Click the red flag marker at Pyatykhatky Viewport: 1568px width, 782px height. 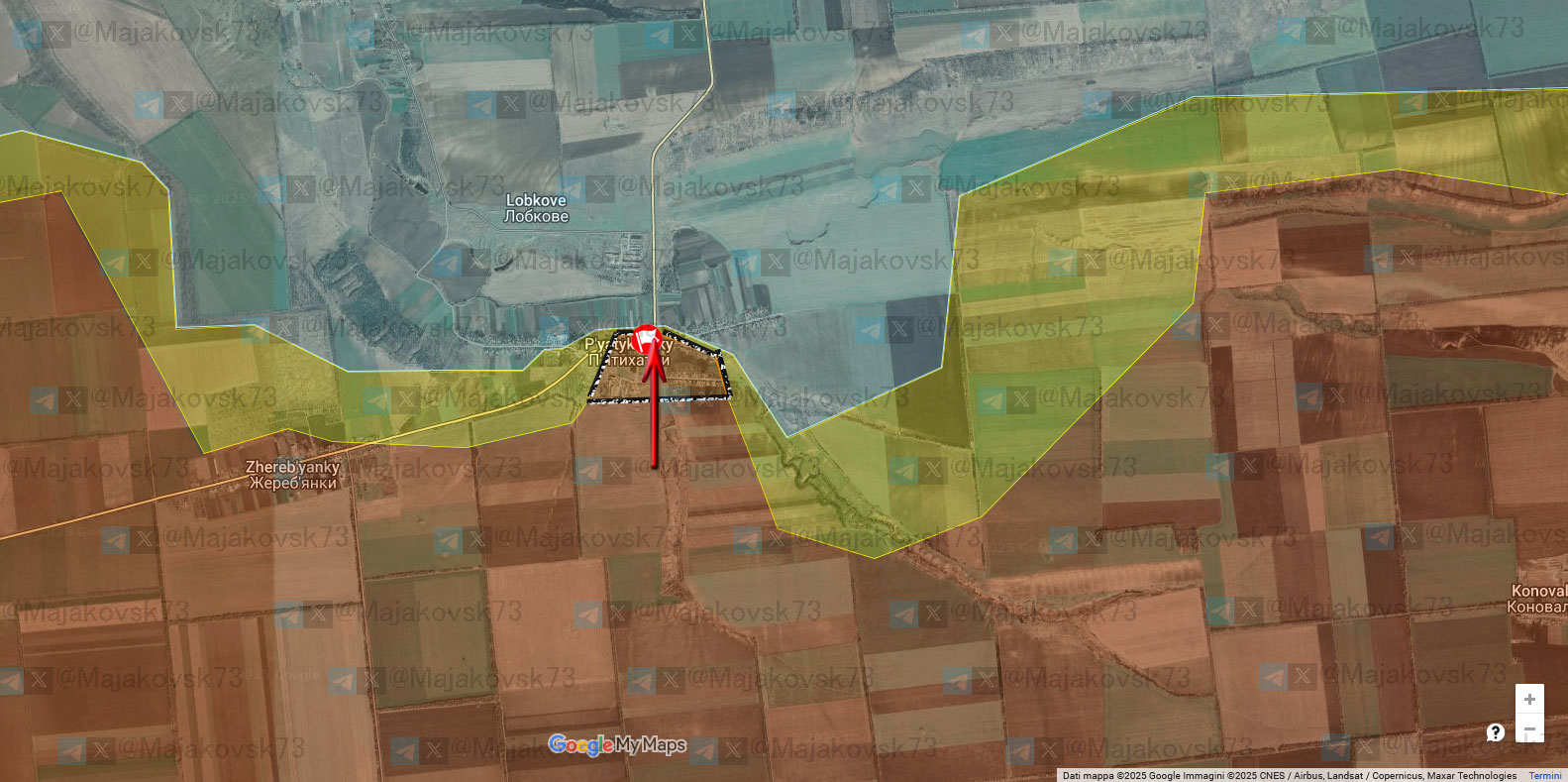tap(647, 340)
